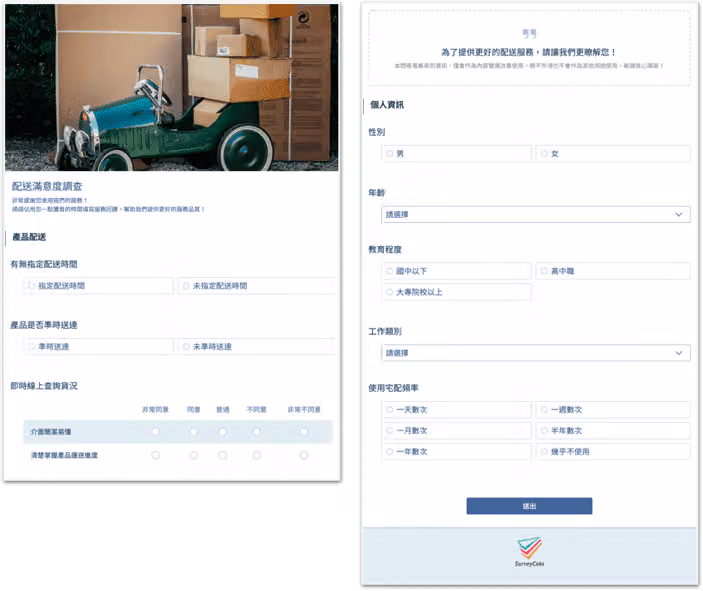Select education level 高中職
703x591 pixels.
pyautogui.click(x=613, y=271)
